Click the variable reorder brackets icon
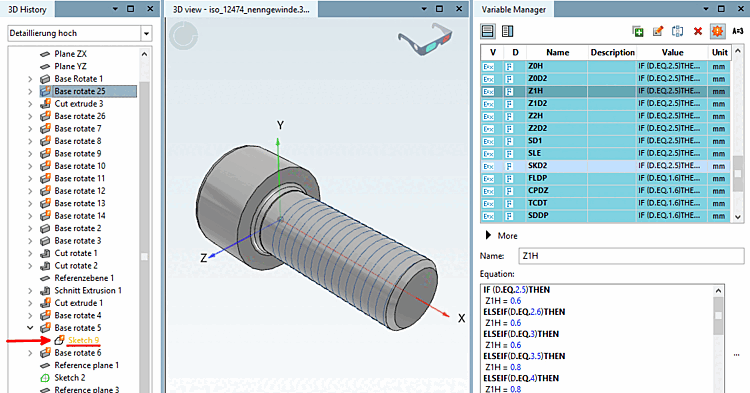Viewport: 750px width, 393px height. 677,32
